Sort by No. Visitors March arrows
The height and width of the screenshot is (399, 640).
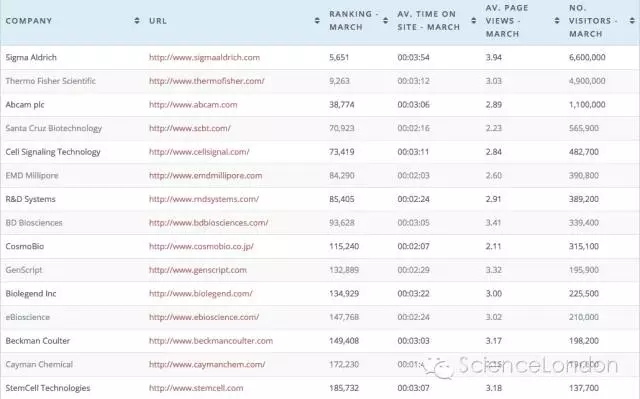(632, 21)
